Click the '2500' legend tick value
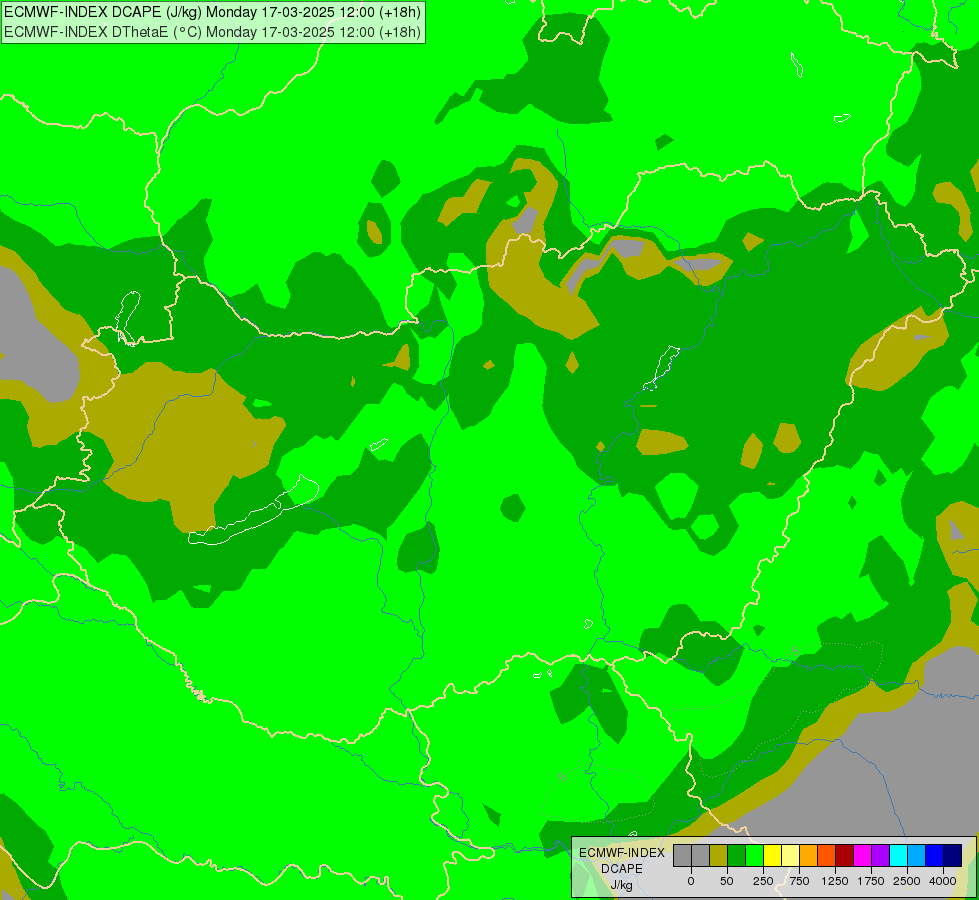The image size is (979, 900). tap(907, 881)
